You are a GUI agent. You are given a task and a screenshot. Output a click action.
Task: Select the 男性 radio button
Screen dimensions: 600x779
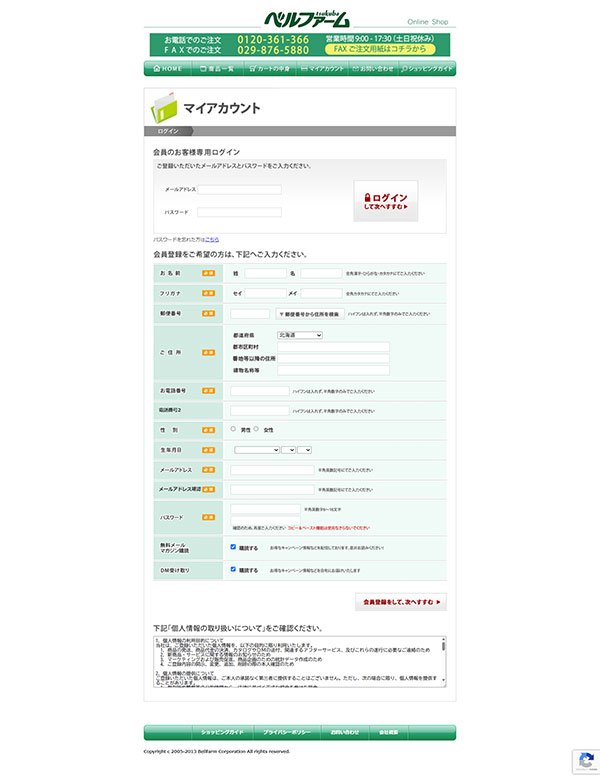[233, 429]
